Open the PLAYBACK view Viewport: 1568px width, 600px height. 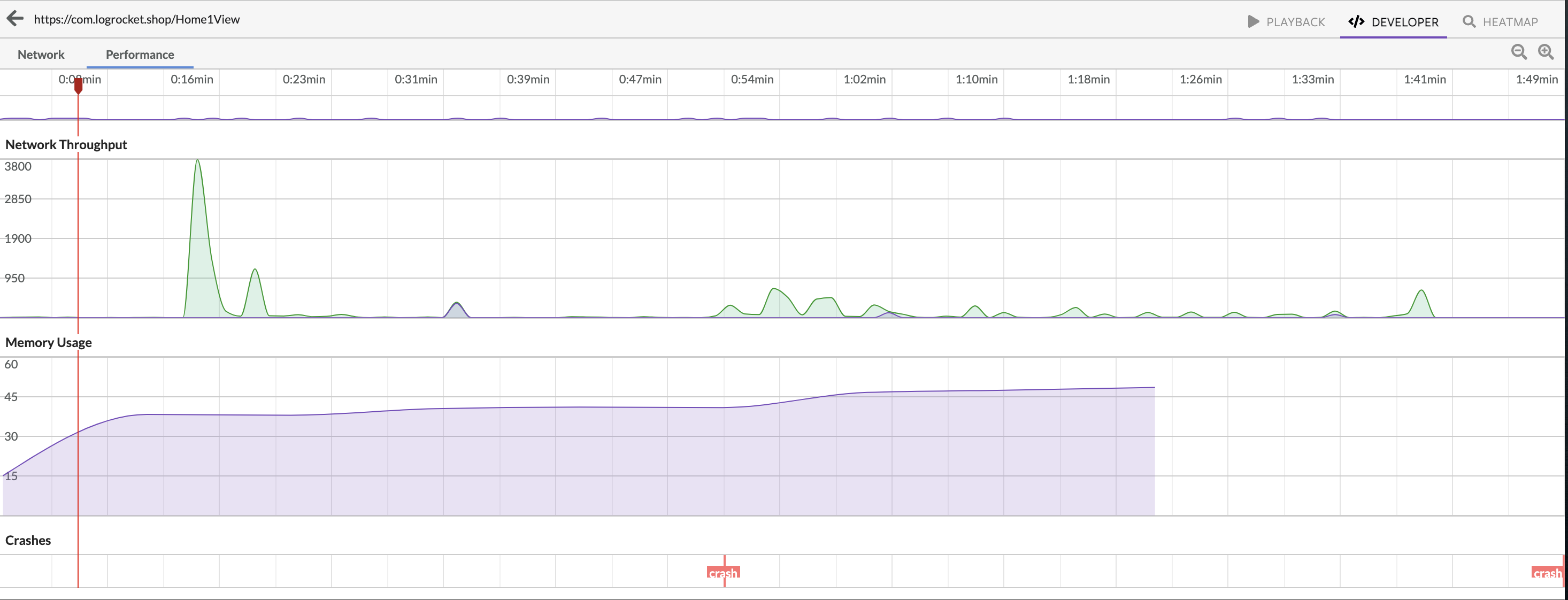(1295, 22)
